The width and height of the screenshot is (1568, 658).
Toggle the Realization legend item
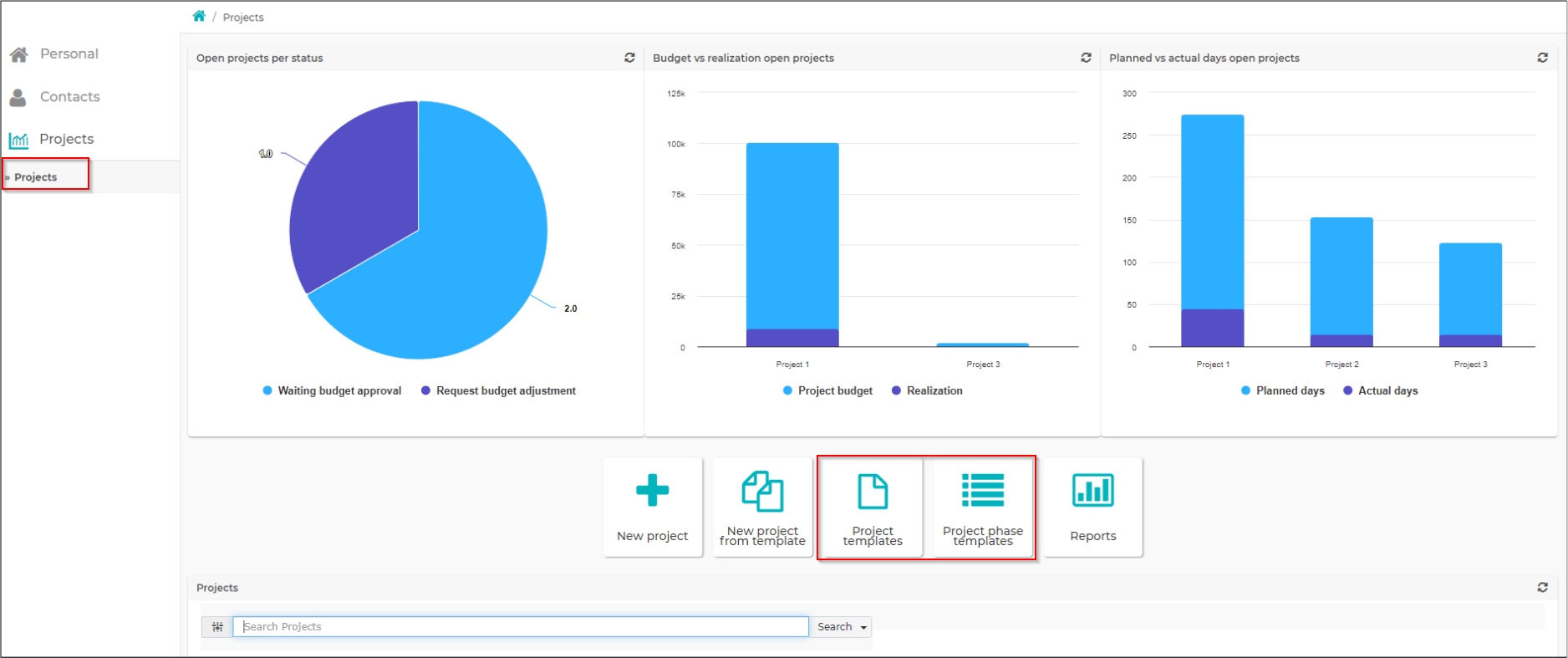tap(927, 390)
